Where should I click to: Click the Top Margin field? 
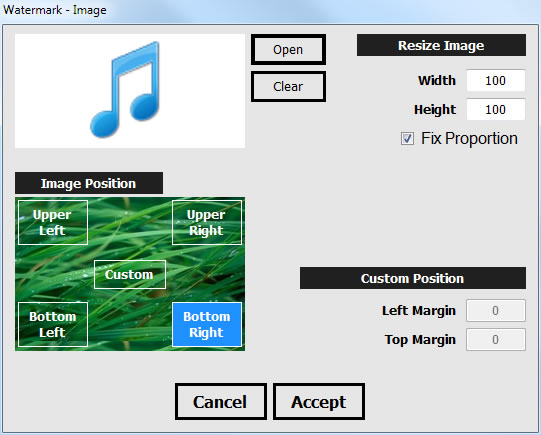(495, 339)
